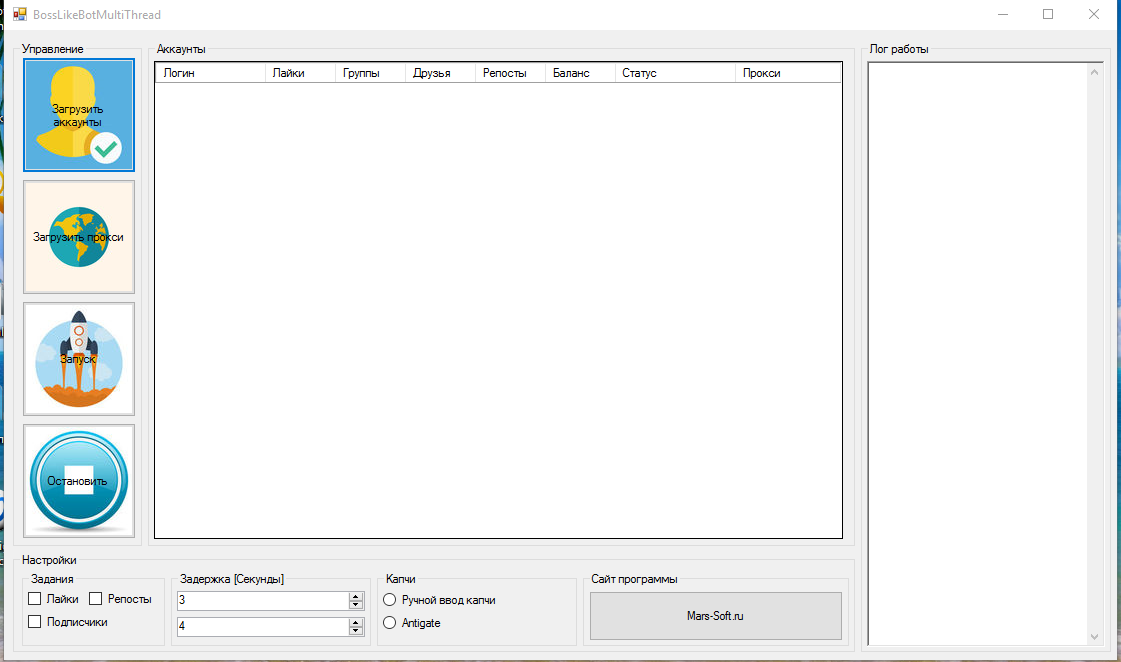The height and width of the screenshot is (662, 1121).
Task: Click the BossLikeBotMultiThread title bar app icon
Action: [19, 14]
